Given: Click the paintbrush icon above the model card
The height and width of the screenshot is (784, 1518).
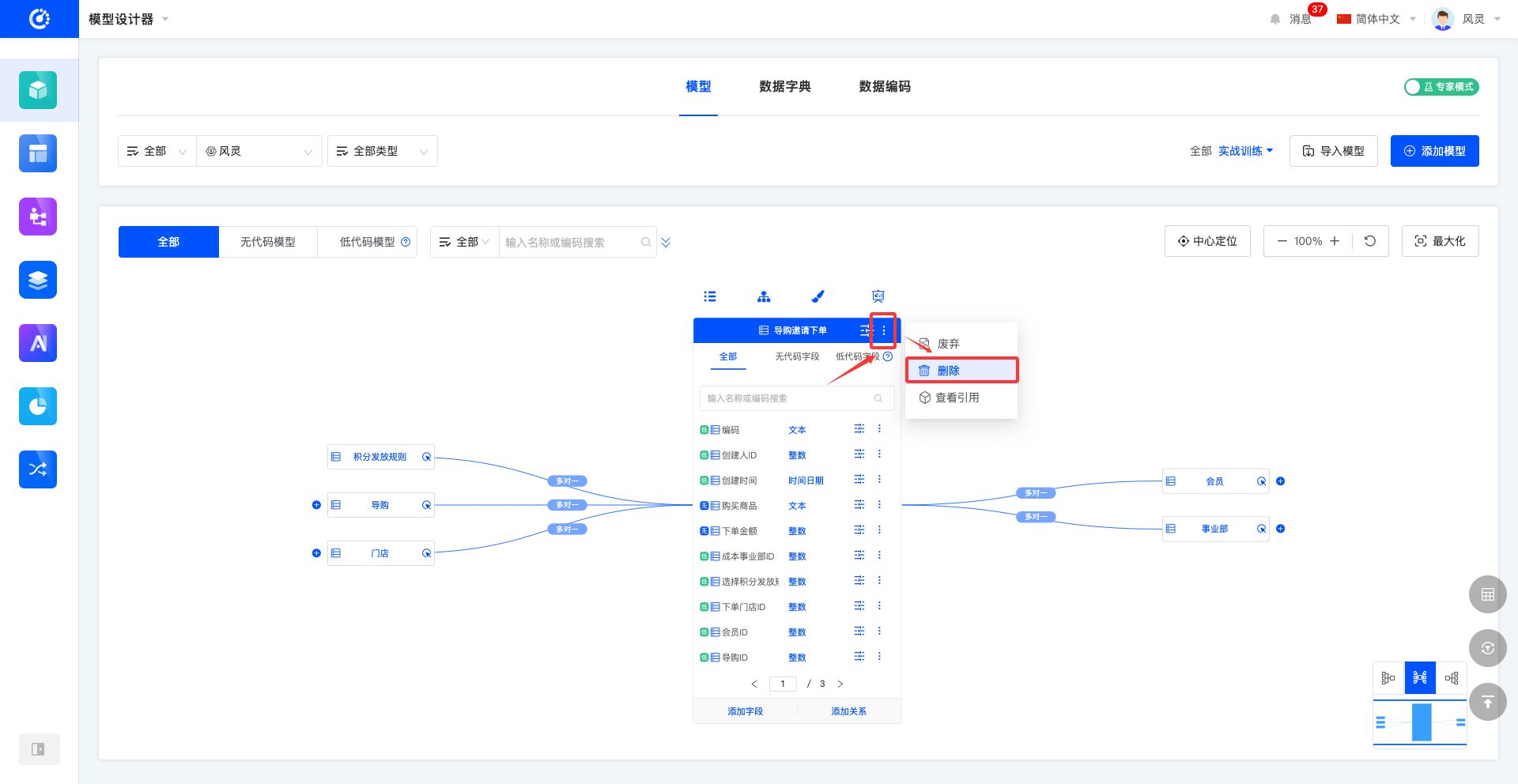Looking at the screenshot, I should [818, 296].
